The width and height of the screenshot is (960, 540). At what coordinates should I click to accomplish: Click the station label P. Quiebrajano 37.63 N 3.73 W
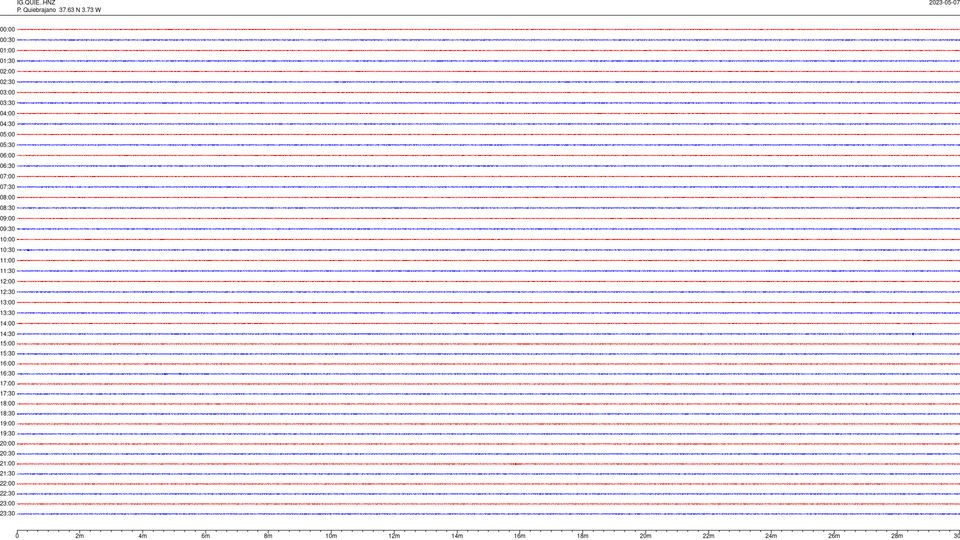pos(59,10)
